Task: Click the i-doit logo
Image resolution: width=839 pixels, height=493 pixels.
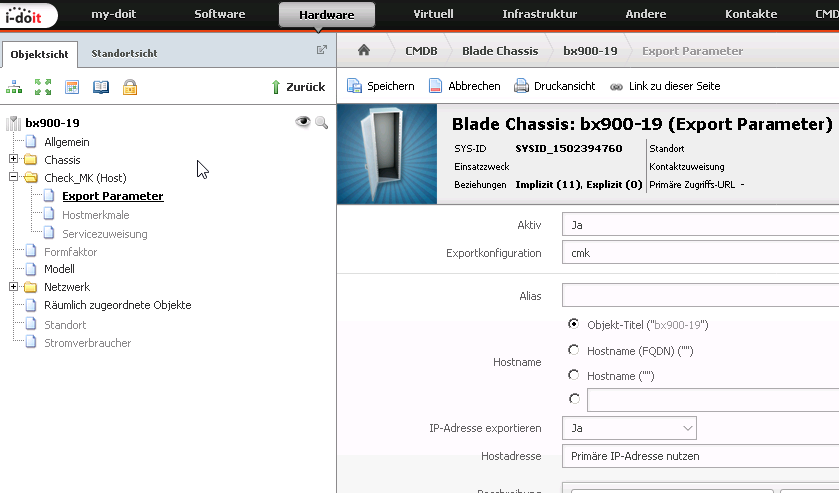Action: tap(28, 15)
